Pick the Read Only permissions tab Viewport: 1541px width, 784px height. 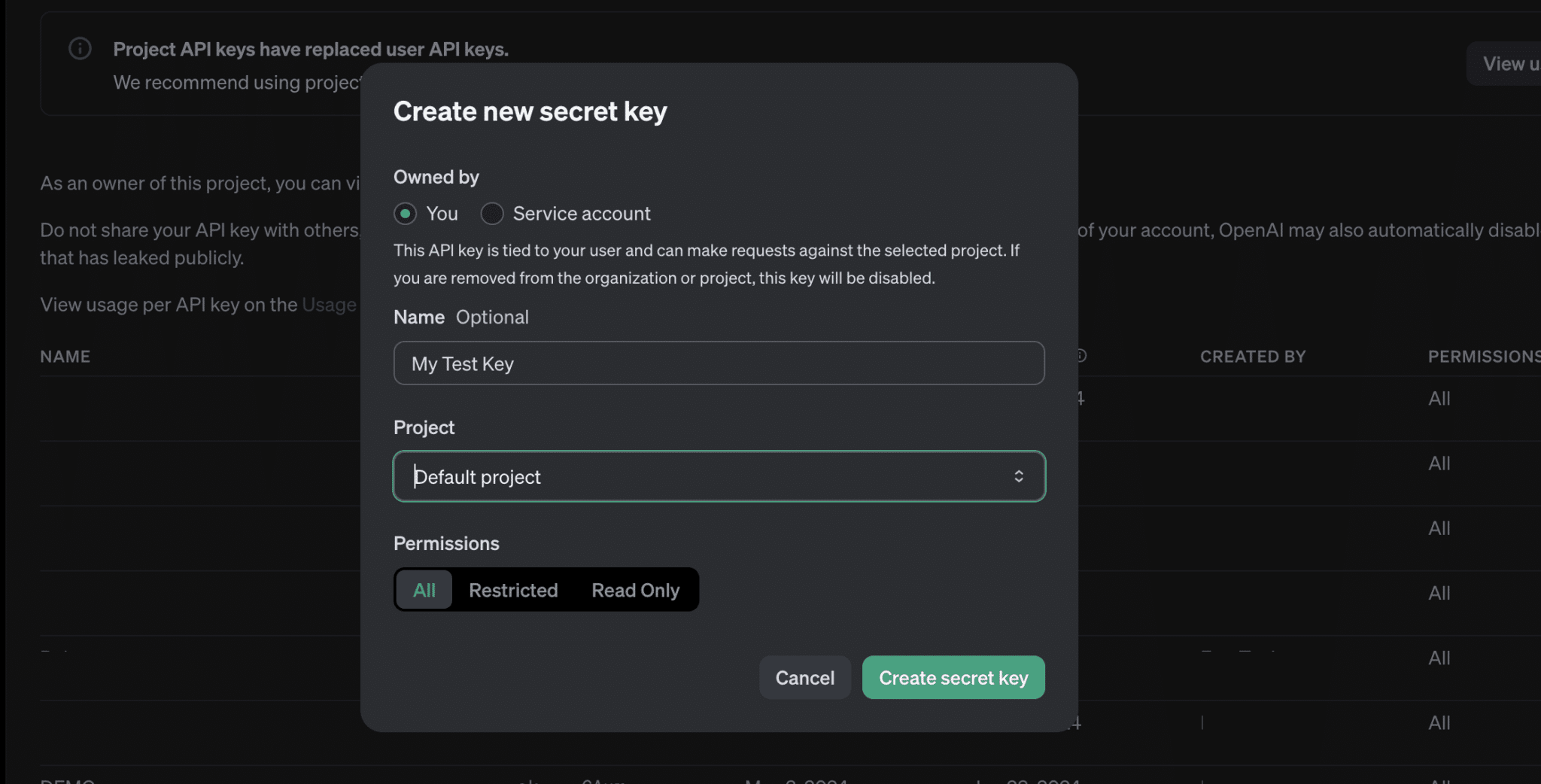(x=635, y=590)
